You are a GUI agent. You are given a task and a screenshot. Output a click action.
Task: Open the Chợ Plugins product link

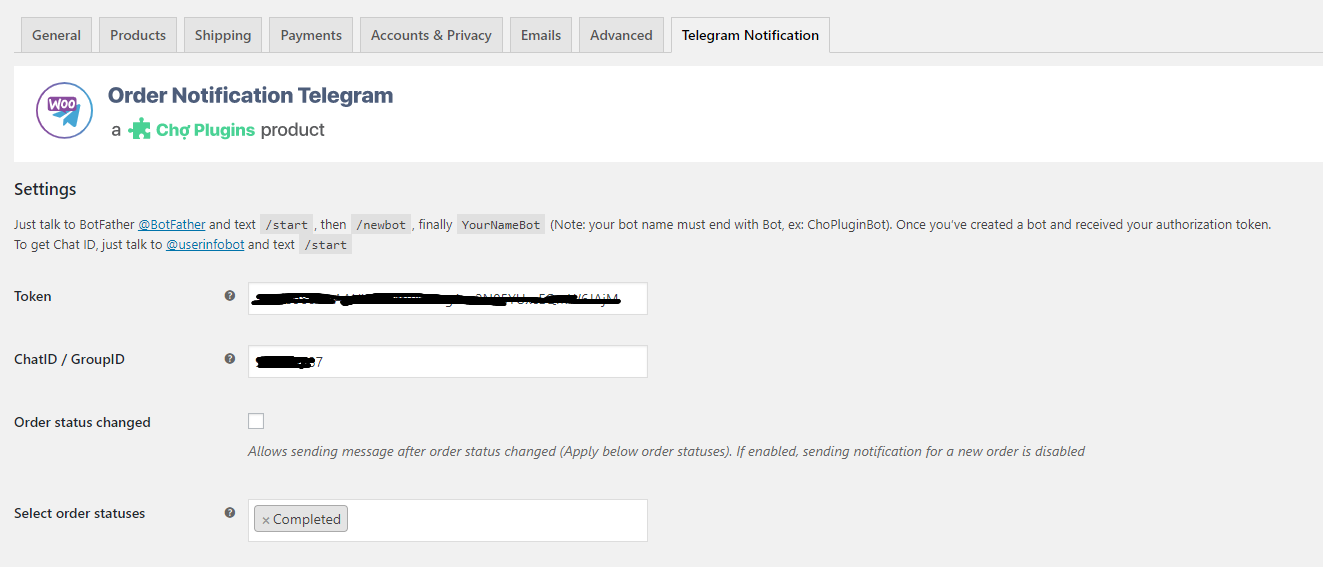pos(206,130)
